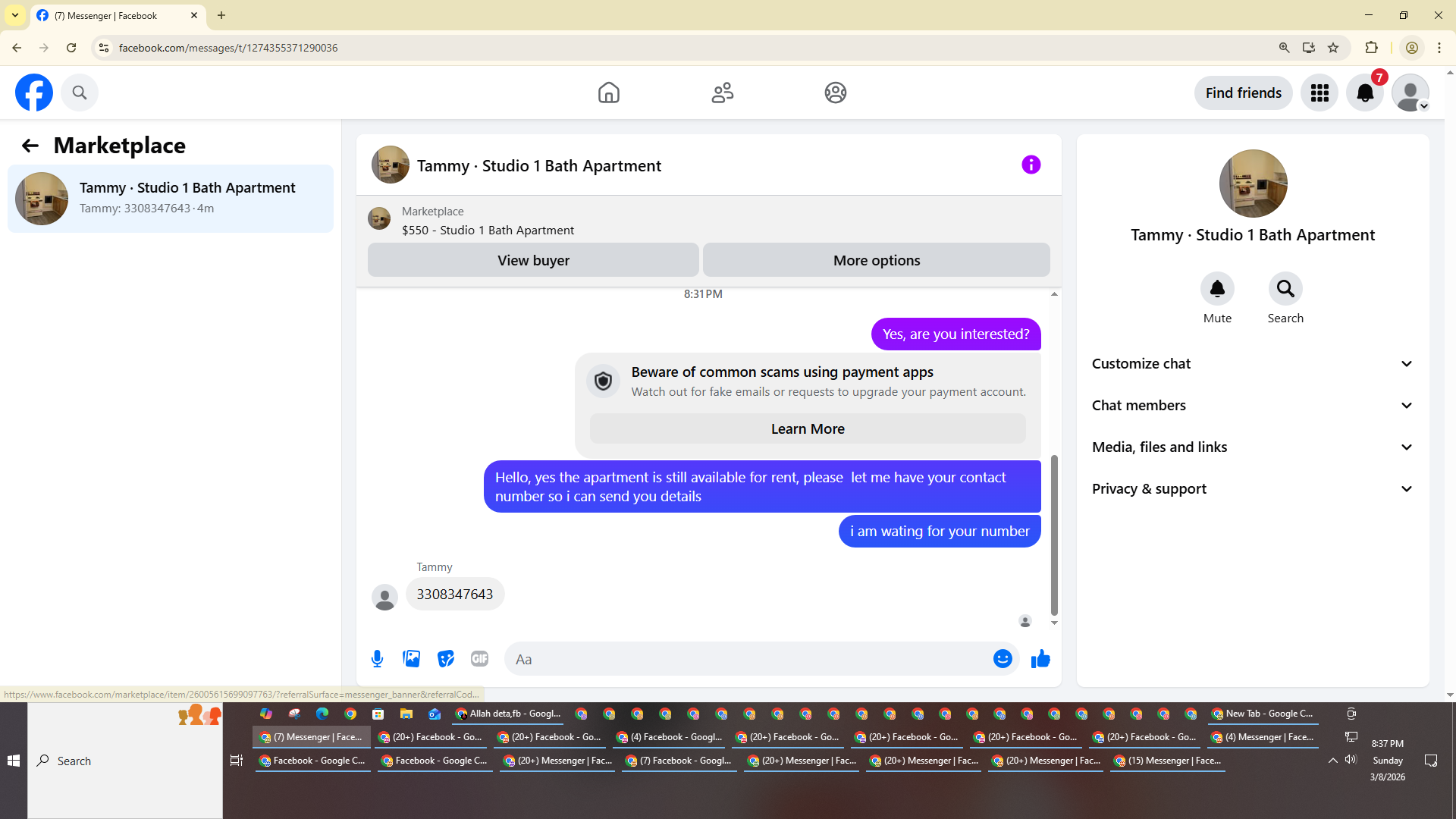The width and height of the screenshot is (1456, 819).
Task: Open the sticker picker icon
Action: pyautogui.click(x=446, y=659)
